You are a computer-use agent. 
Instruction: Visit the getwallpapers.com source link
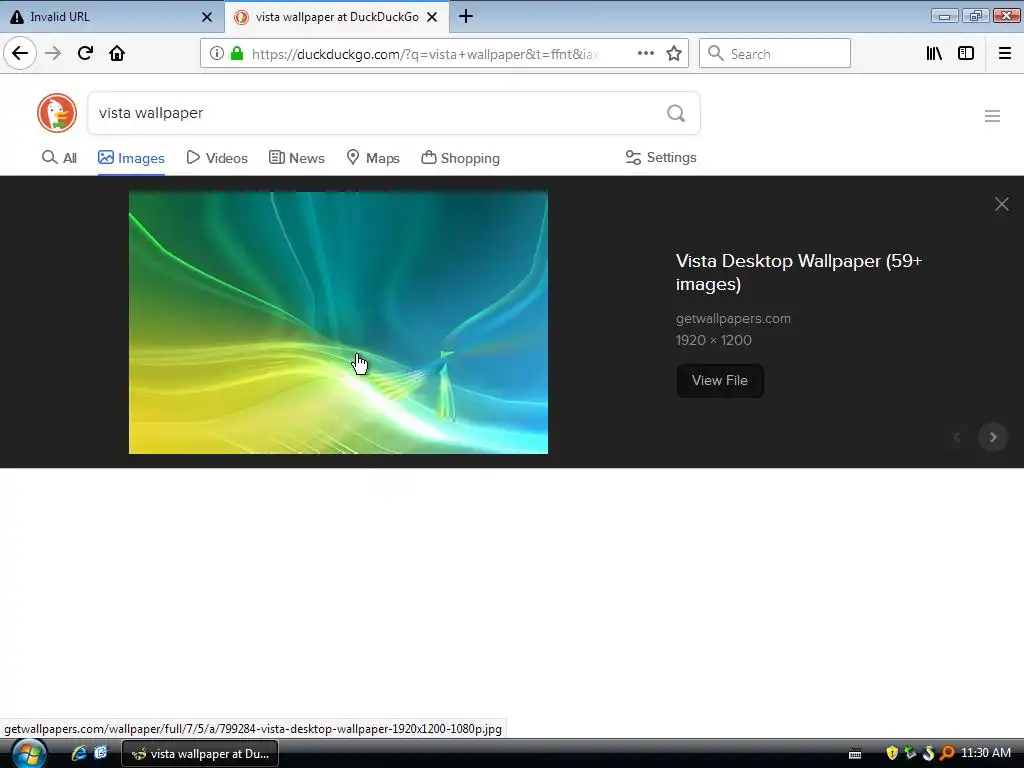click(733, 319)
